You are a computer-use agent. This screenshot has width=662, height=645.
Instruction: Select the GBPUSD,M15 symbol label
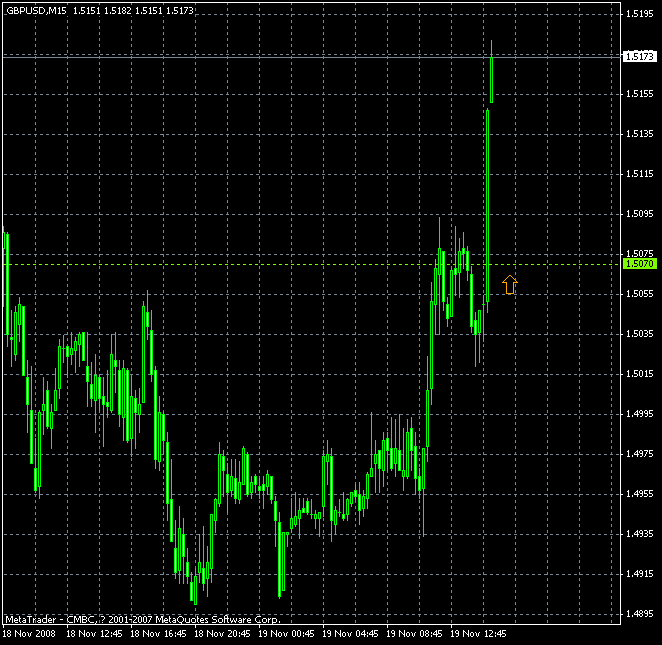(36, 11)
